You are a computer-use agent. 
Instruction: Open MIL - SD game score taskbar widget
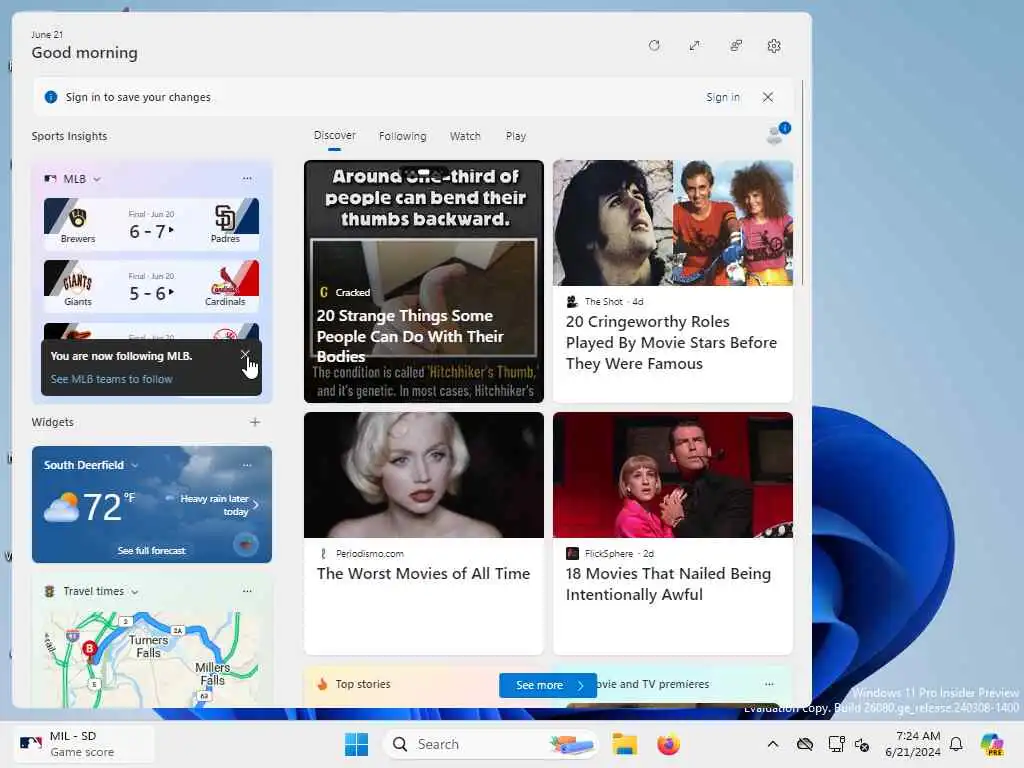click(x=83, y=744)
